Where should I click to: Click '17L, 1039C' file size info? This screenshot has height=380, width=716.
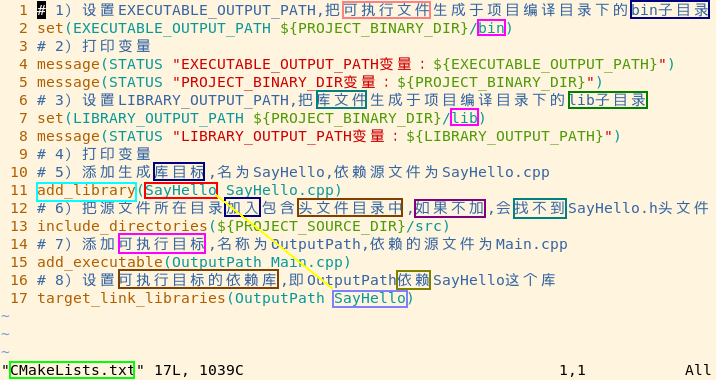[x=199, y=370]
